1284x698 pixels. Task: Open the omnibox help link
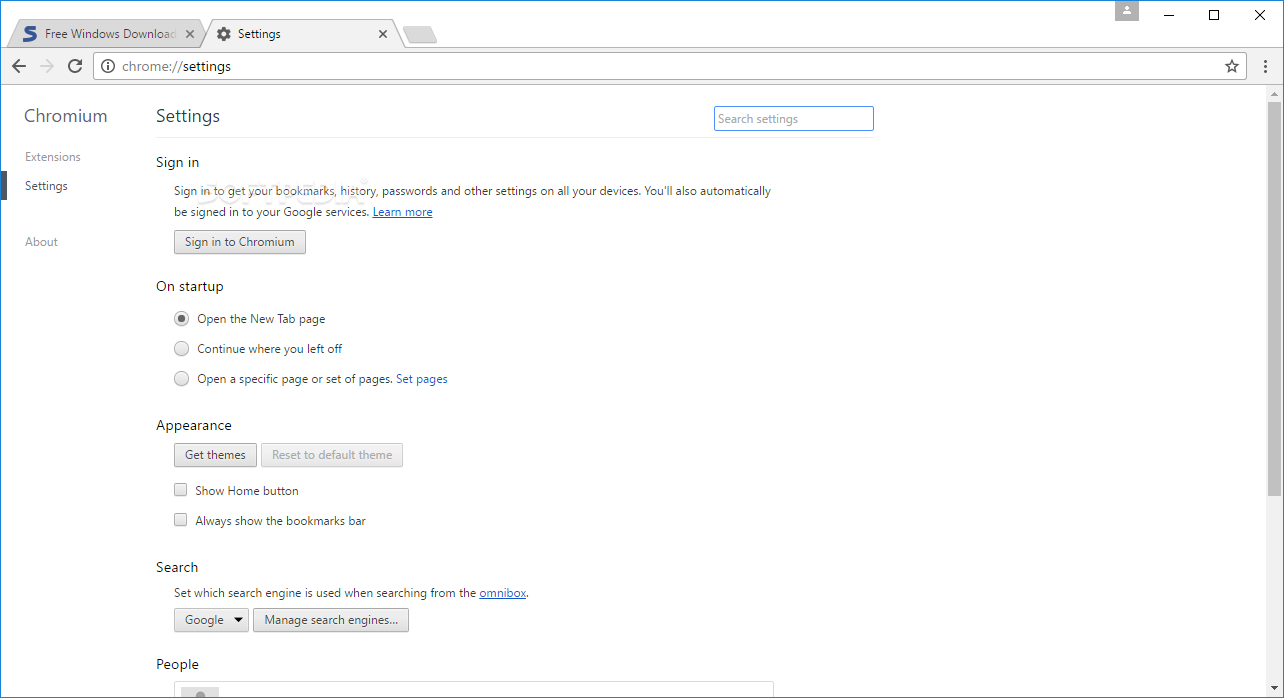click(x=503, y=593)
